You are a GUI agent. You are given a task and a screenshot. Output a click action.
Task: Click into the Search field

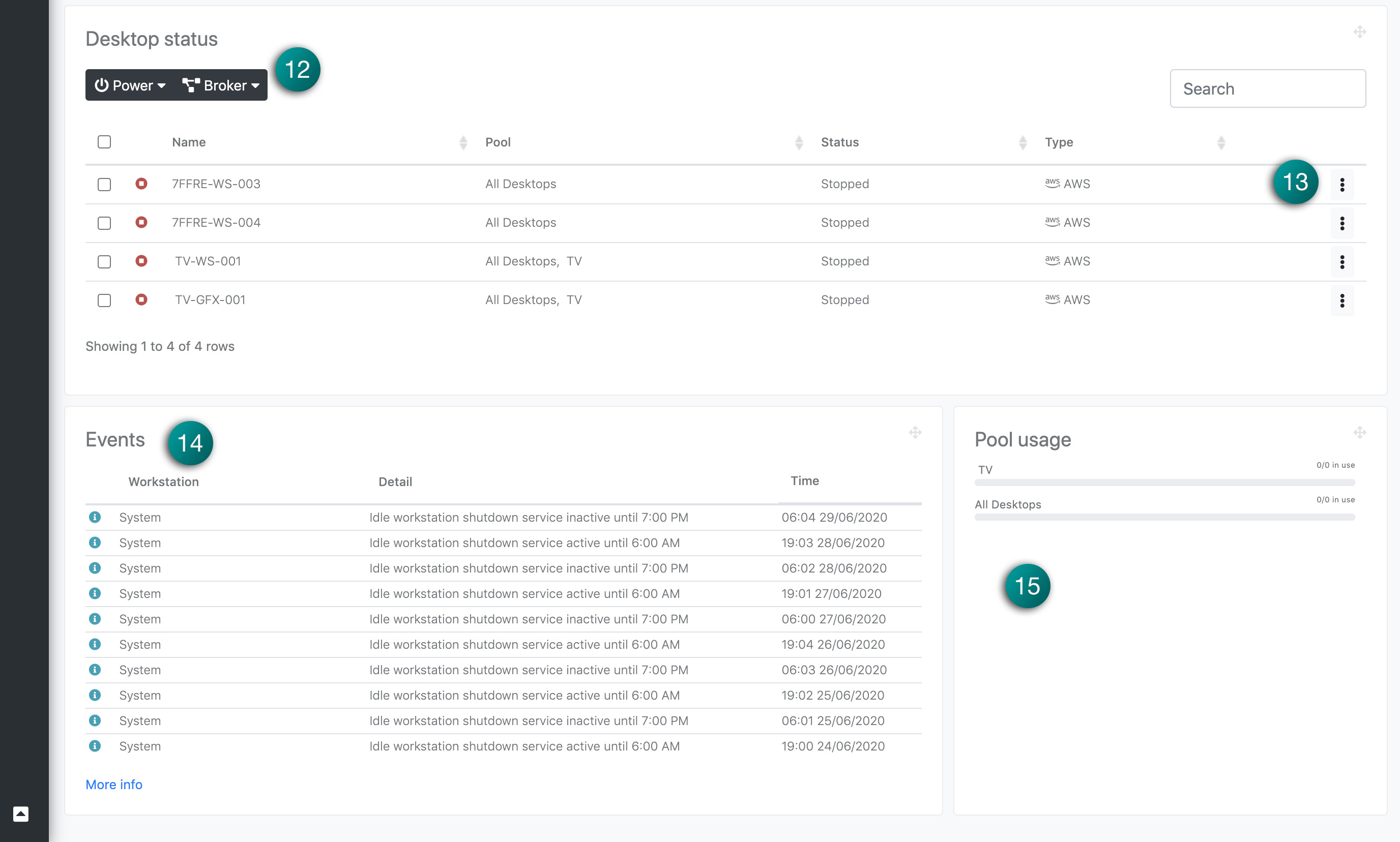(1267, 89)
